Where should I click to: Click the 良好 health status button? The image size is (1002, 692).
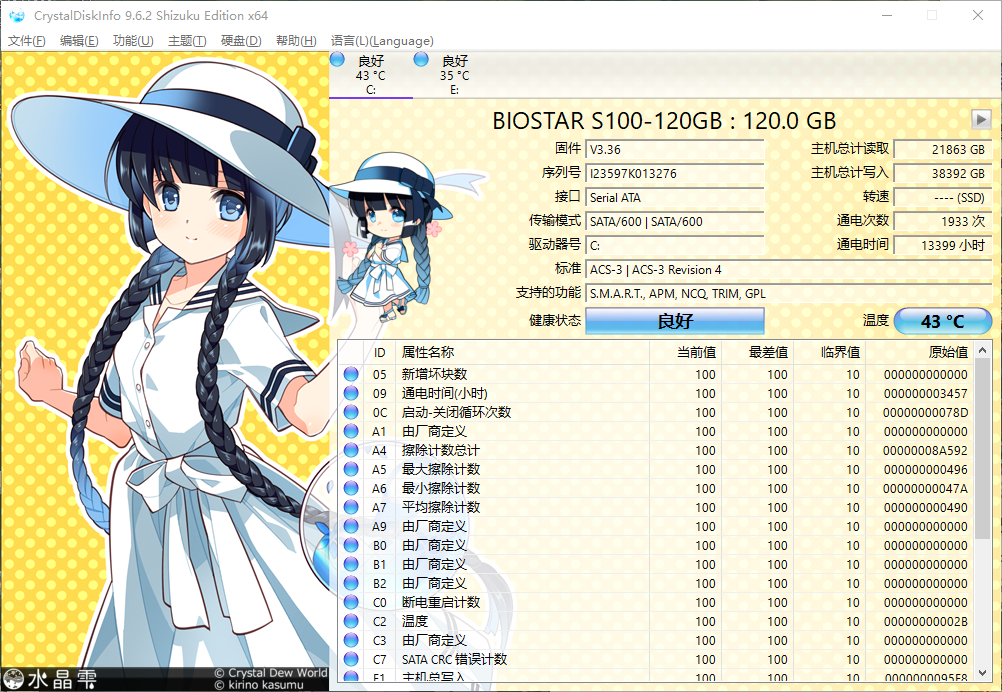pyautogui.click(x=675, y=321)
